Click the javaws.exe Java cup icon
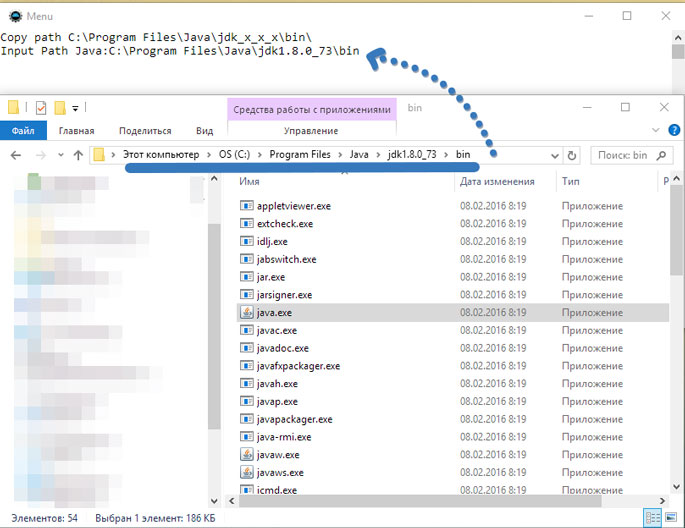Viewport: 685px width, 528px height. click(x=246, y=472)
